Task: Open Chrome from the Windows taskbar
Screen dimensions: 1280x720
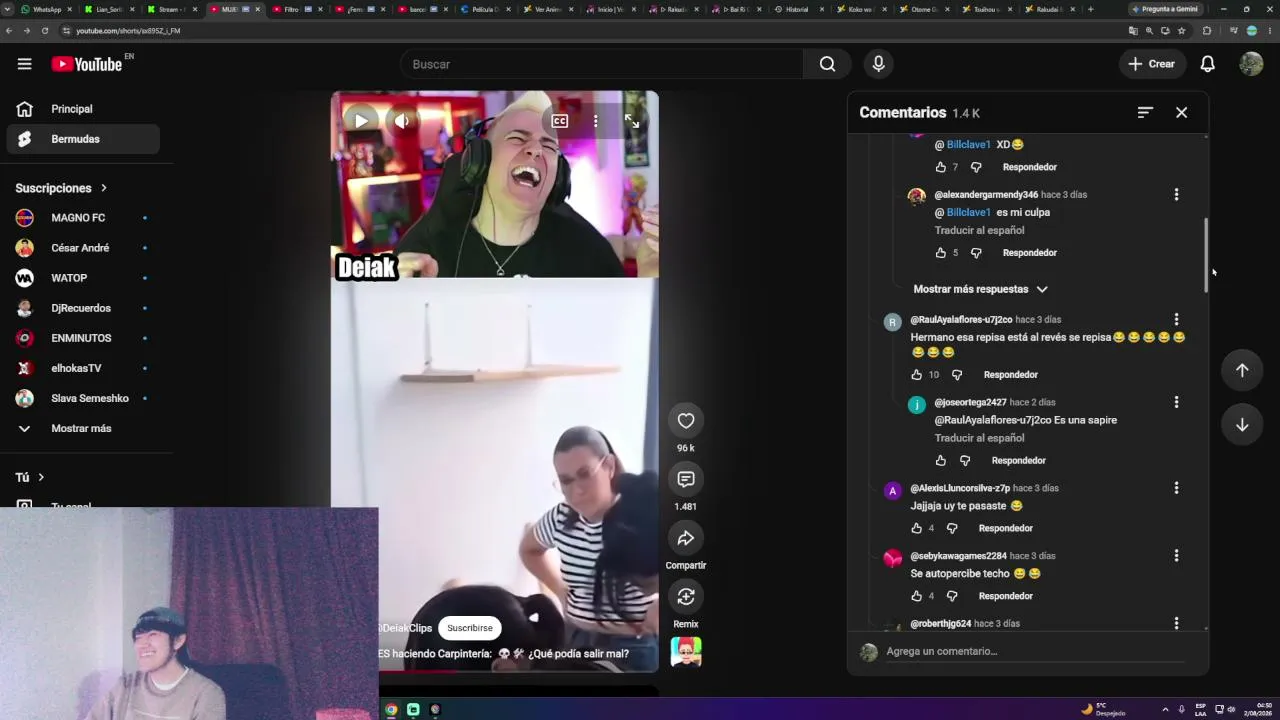Action: click(x=391, y=709)
